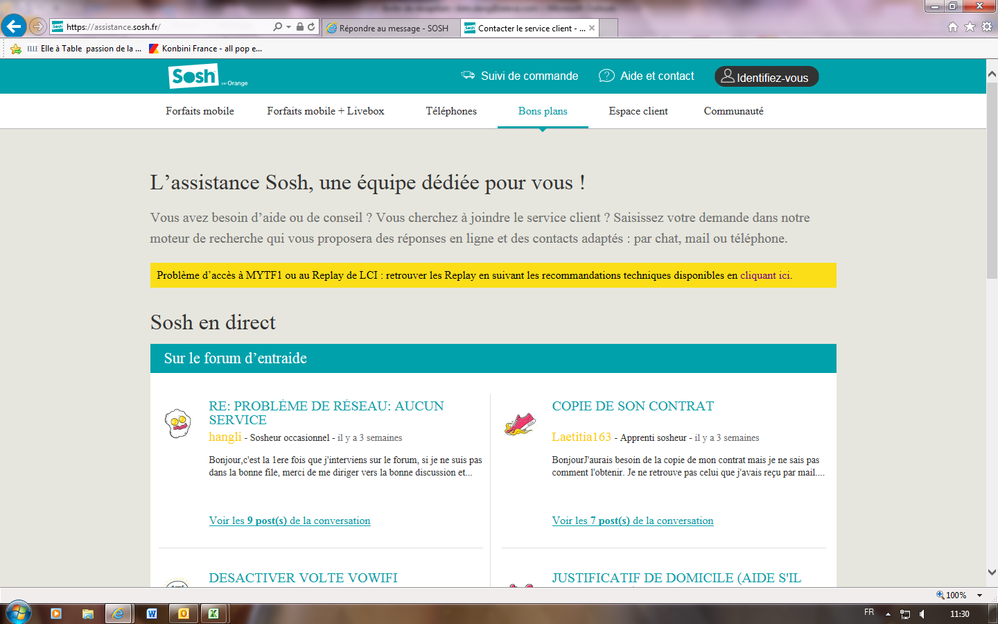
Task: Click hangli's avatar thumbnail
Action: [178, 423]
